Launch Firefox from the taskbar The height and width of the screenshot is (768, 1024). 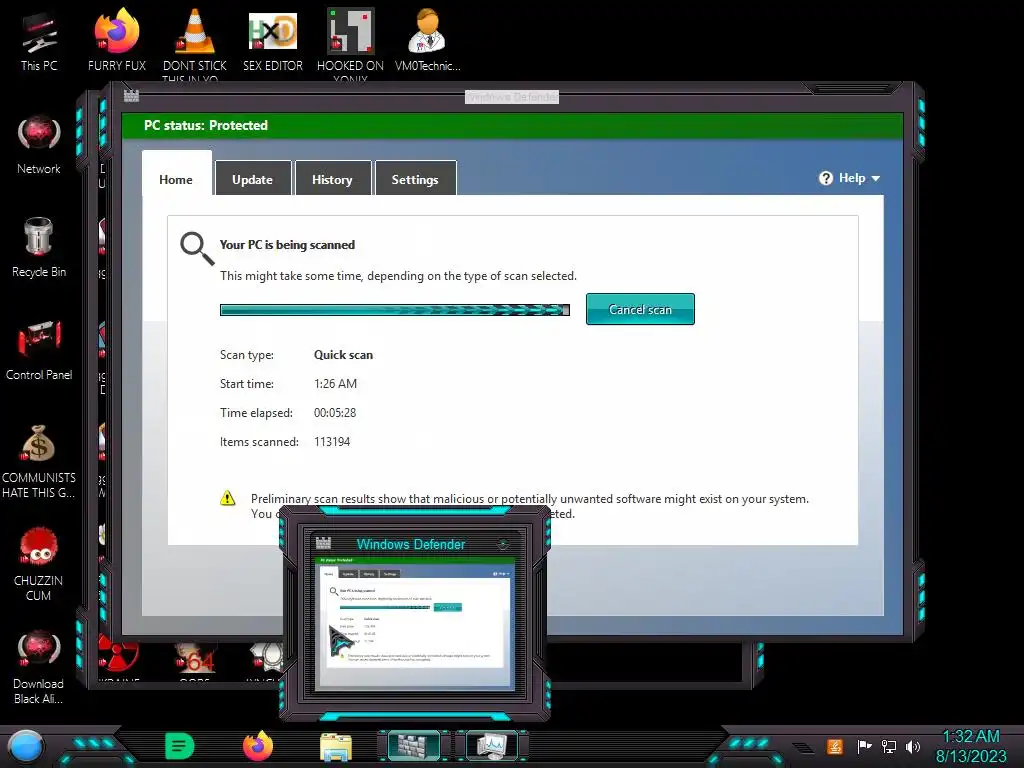[258, 746]
